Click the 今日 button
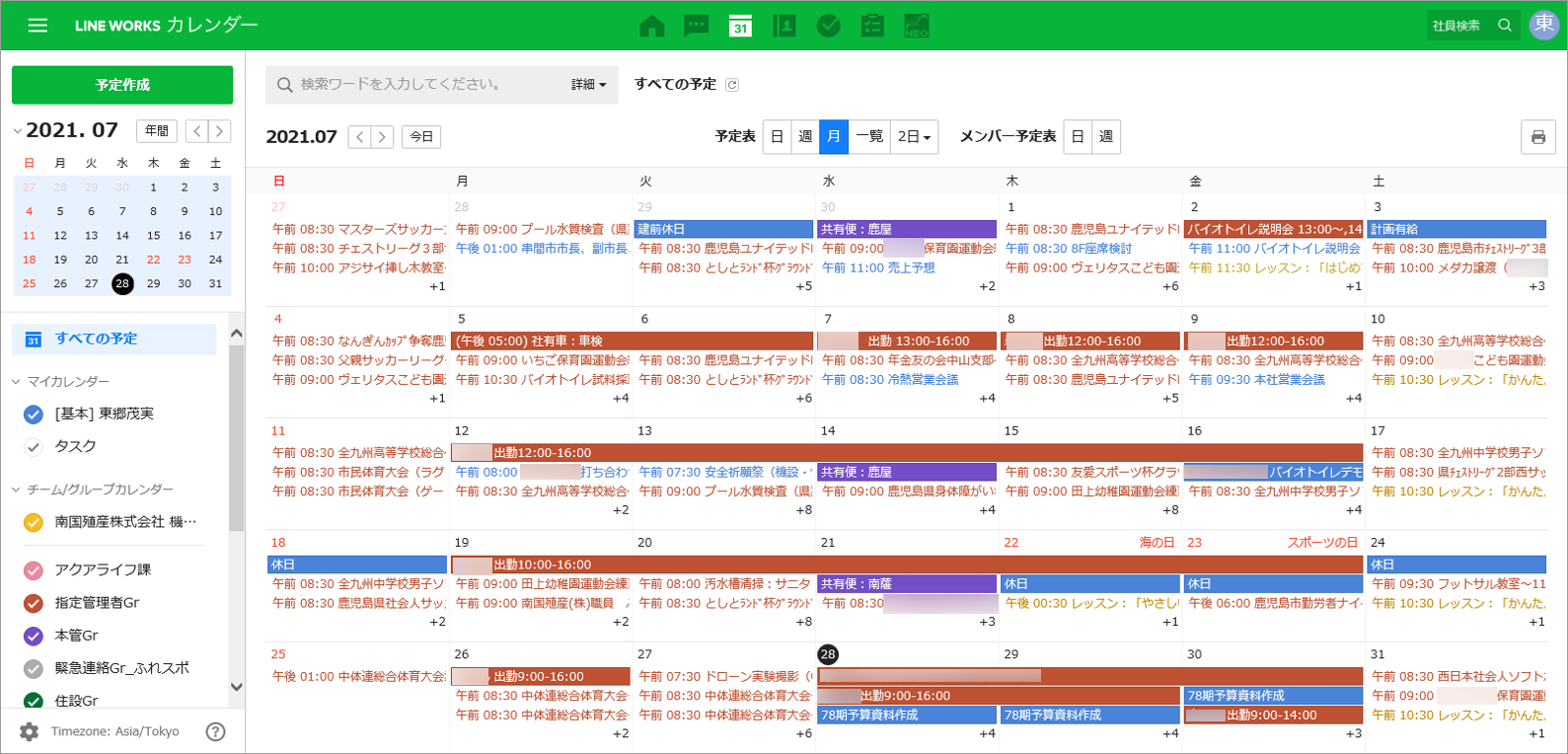Viewport: 1568px width, 754px height. [x=421, y=137]
